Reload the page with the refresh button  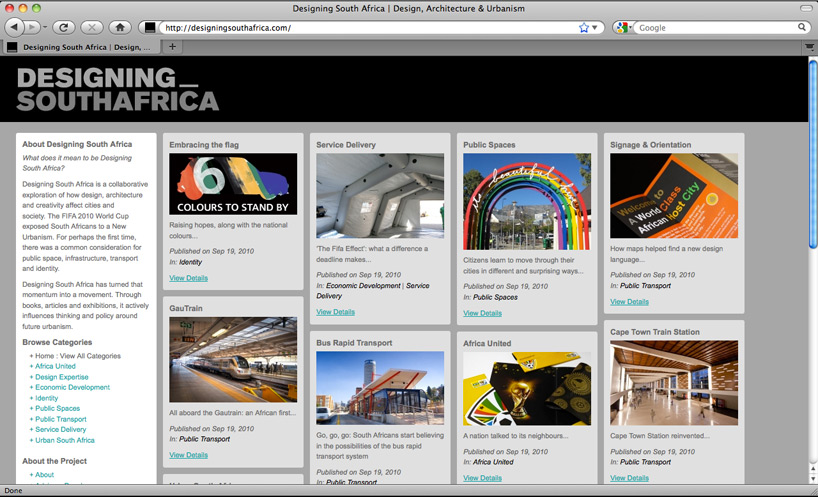point(64,27)
